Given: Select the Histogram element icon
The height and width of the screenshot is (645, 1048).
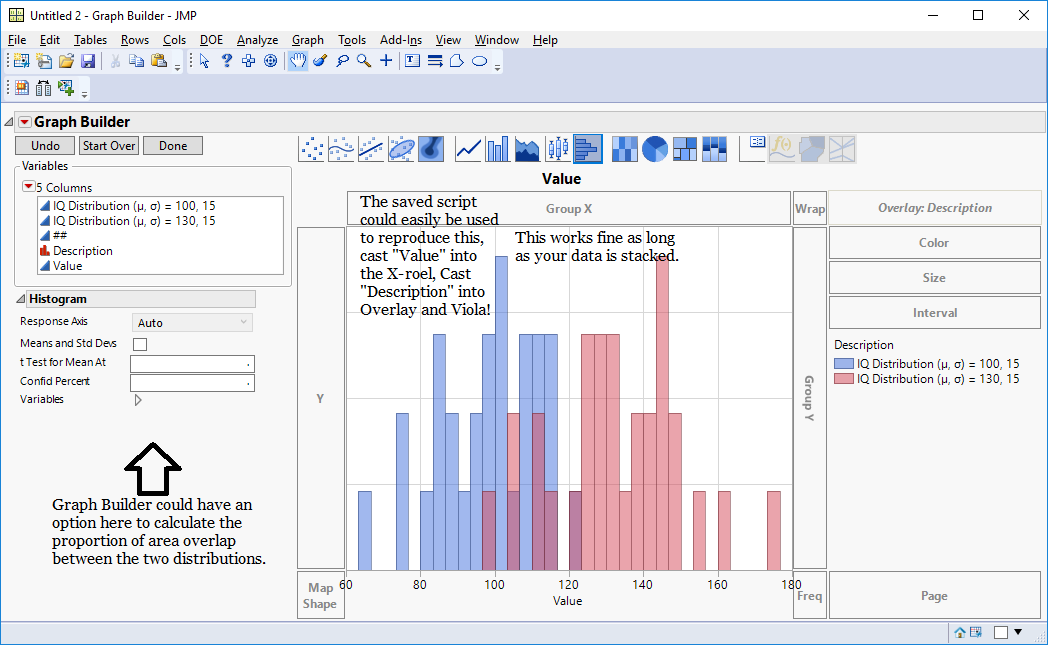Looking at the screenshot, I should (x=586, y=147).
